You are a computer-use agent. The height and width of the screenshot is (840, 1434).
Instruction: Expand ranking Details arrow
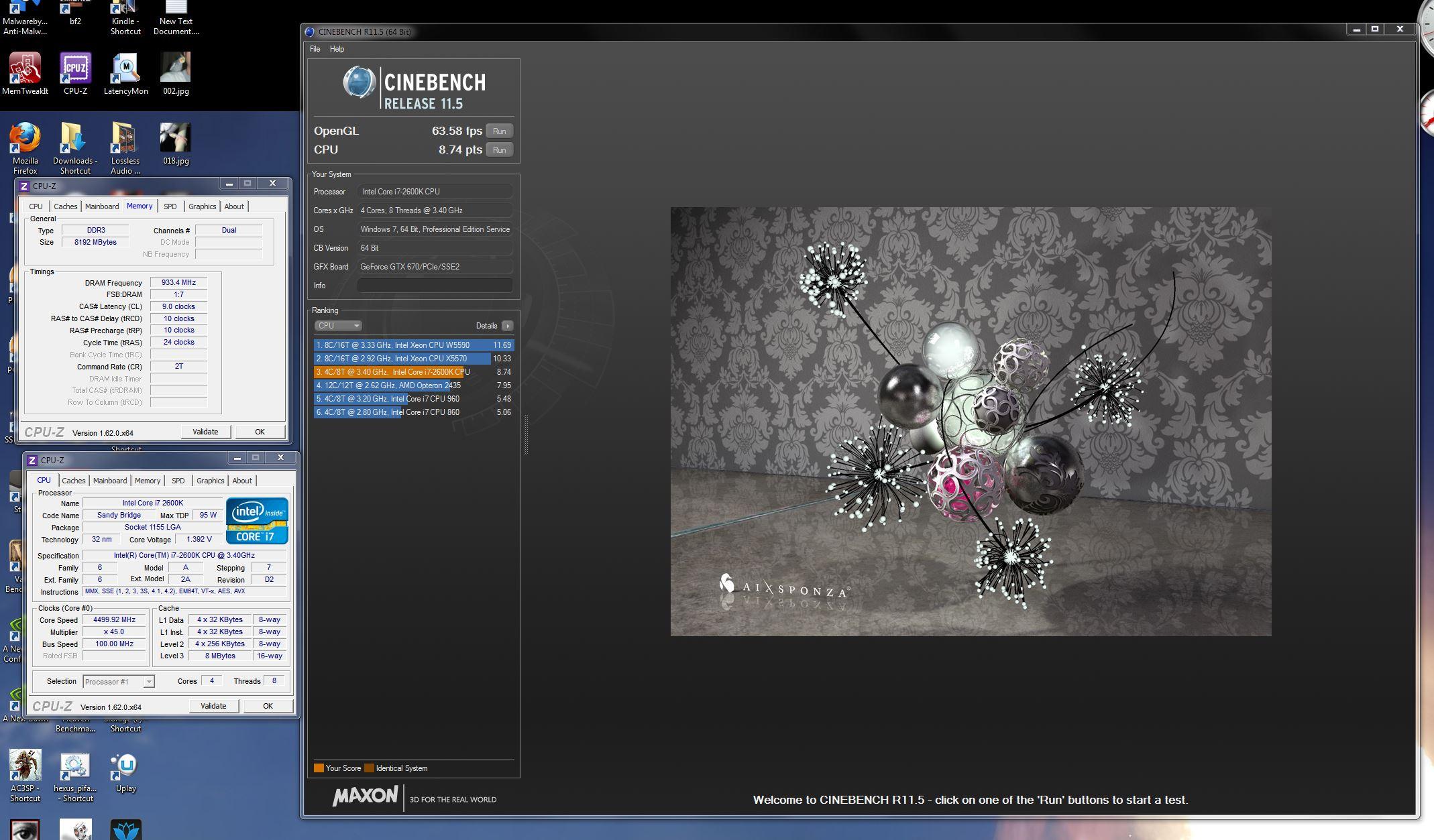[507, 326]
